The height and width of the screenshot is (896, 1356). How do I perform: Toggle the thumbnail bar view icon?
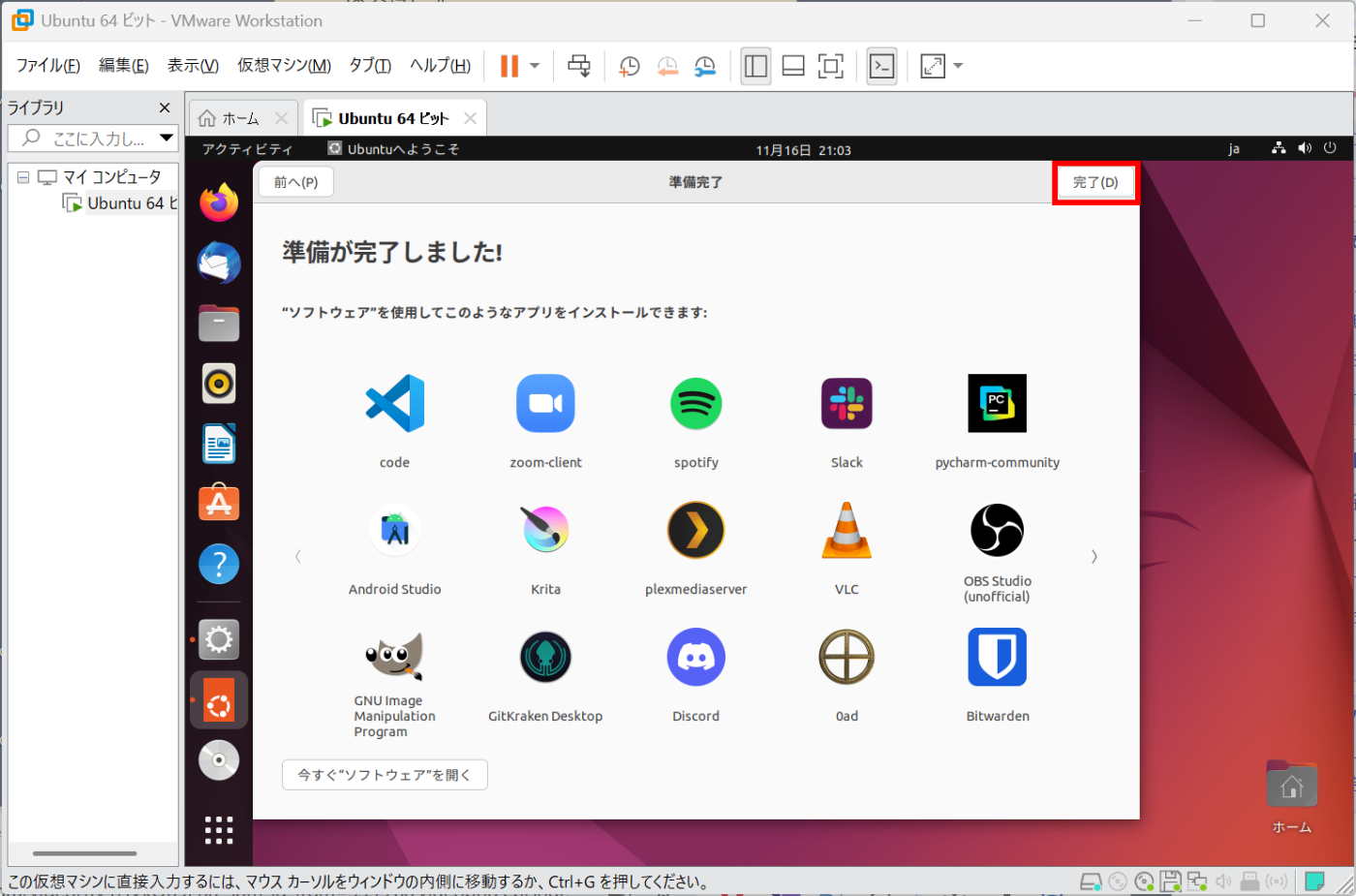point(793,66)
